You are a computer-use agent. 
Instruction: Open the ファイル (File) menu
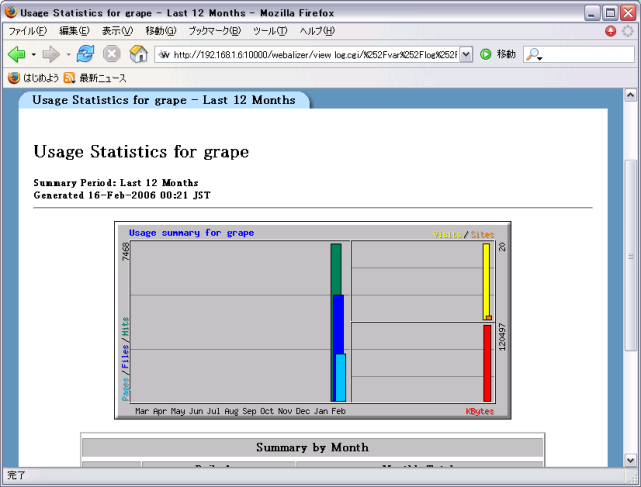(x=27, y=31)
